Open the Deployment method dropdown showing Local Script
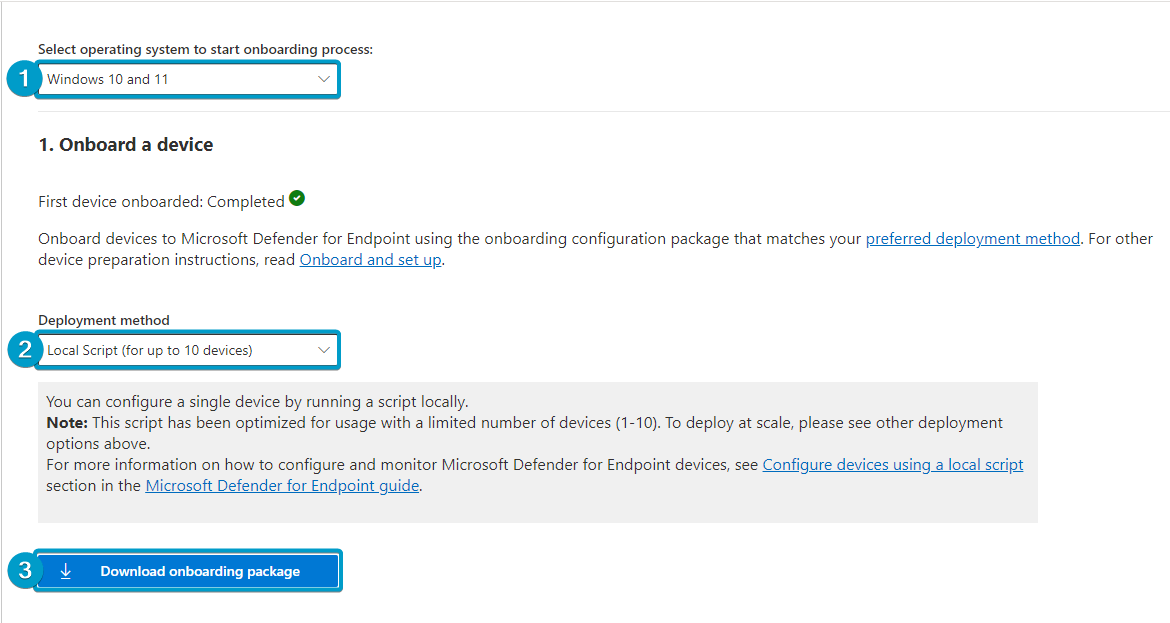 tap(189, 350)
